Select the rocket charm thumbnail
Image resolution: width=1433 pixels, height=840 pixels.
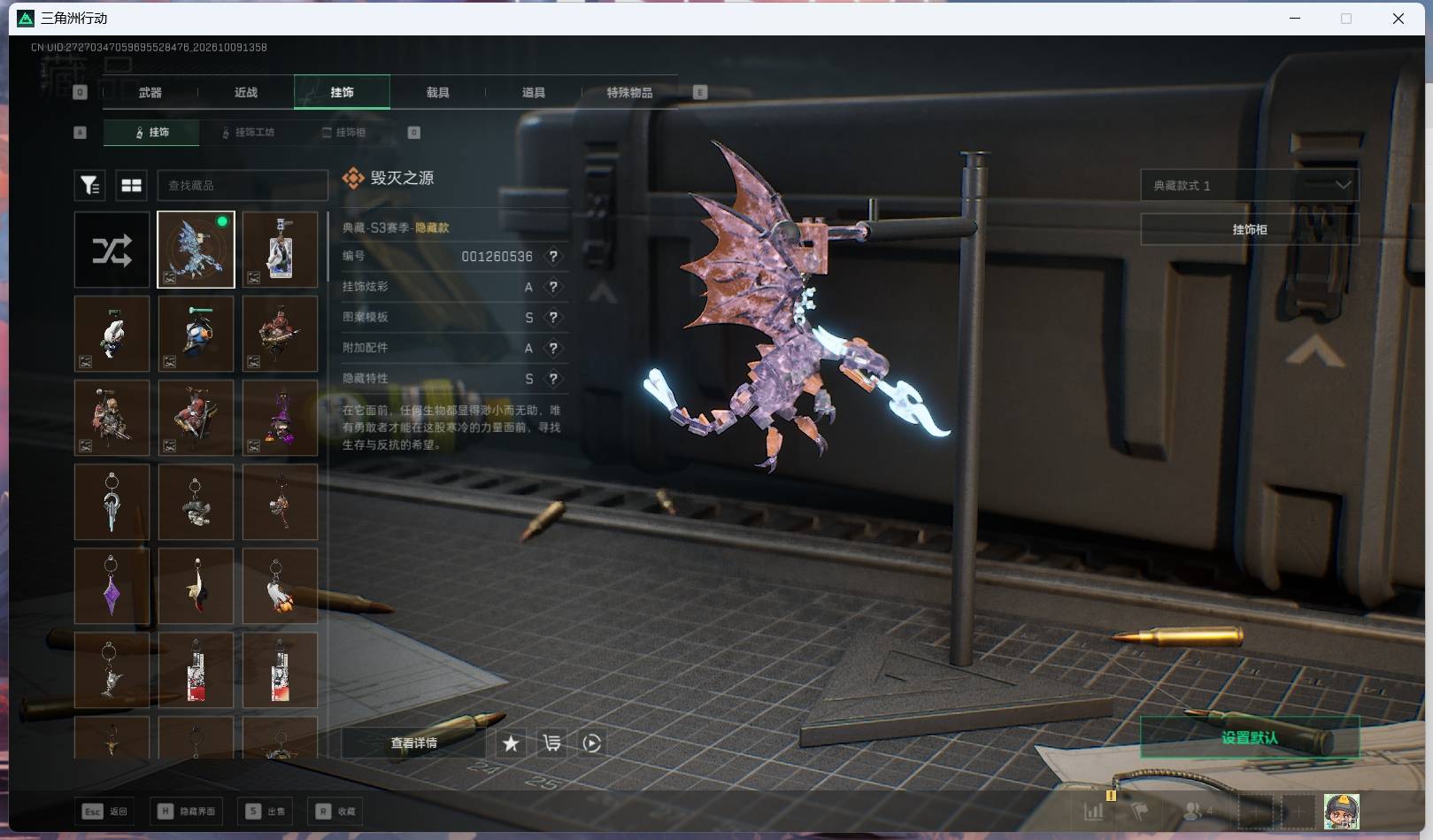coord(280,586)
